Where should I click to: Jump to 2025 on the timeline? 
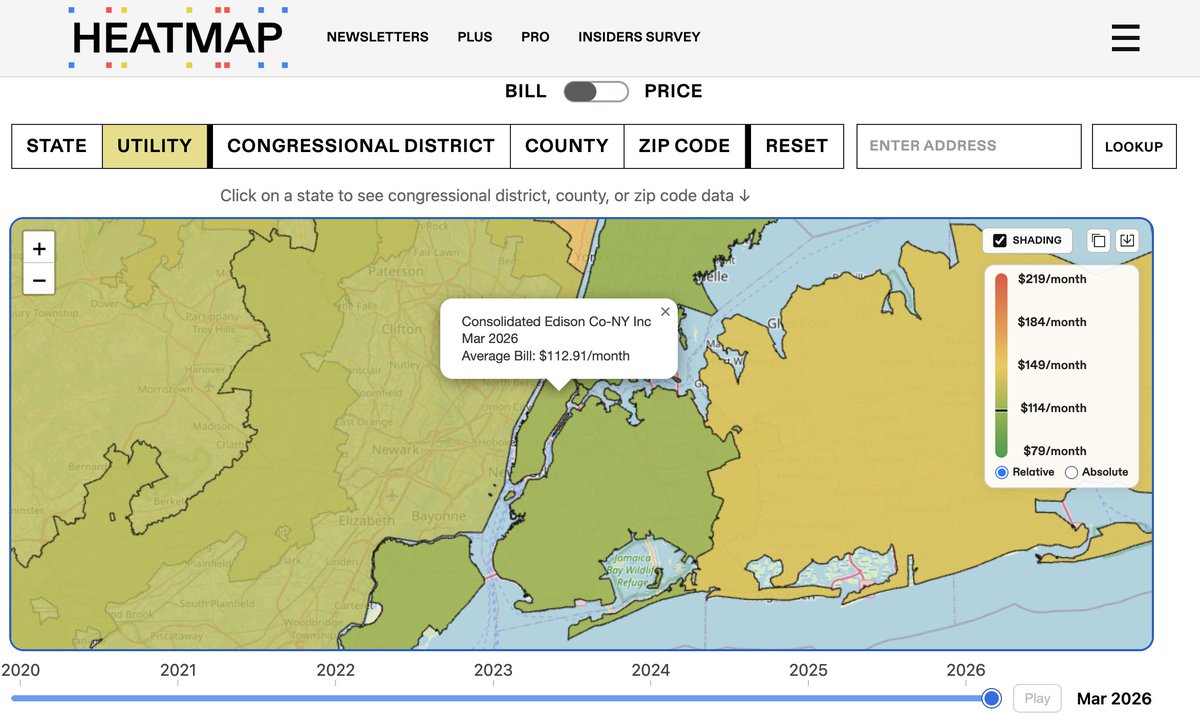click(x=808, y=670)
